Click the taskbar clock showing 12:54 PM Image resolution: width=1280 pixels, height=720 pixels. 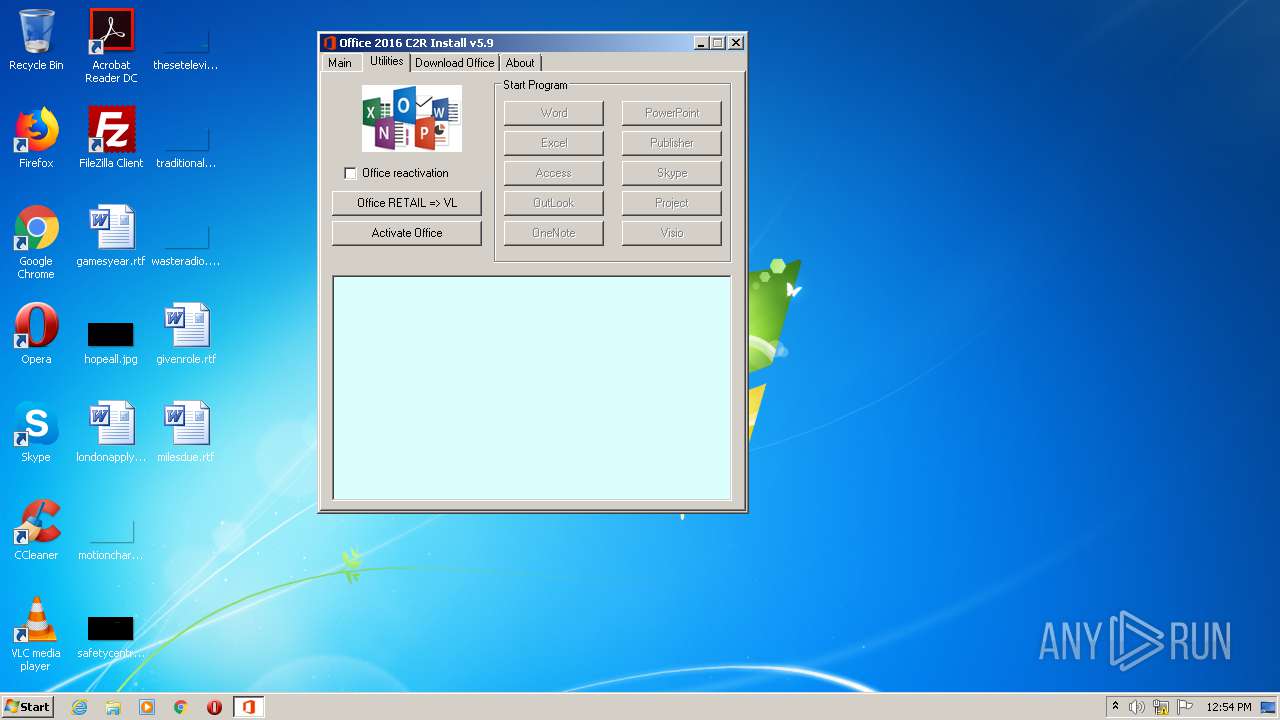click(x=1229, y=707)
